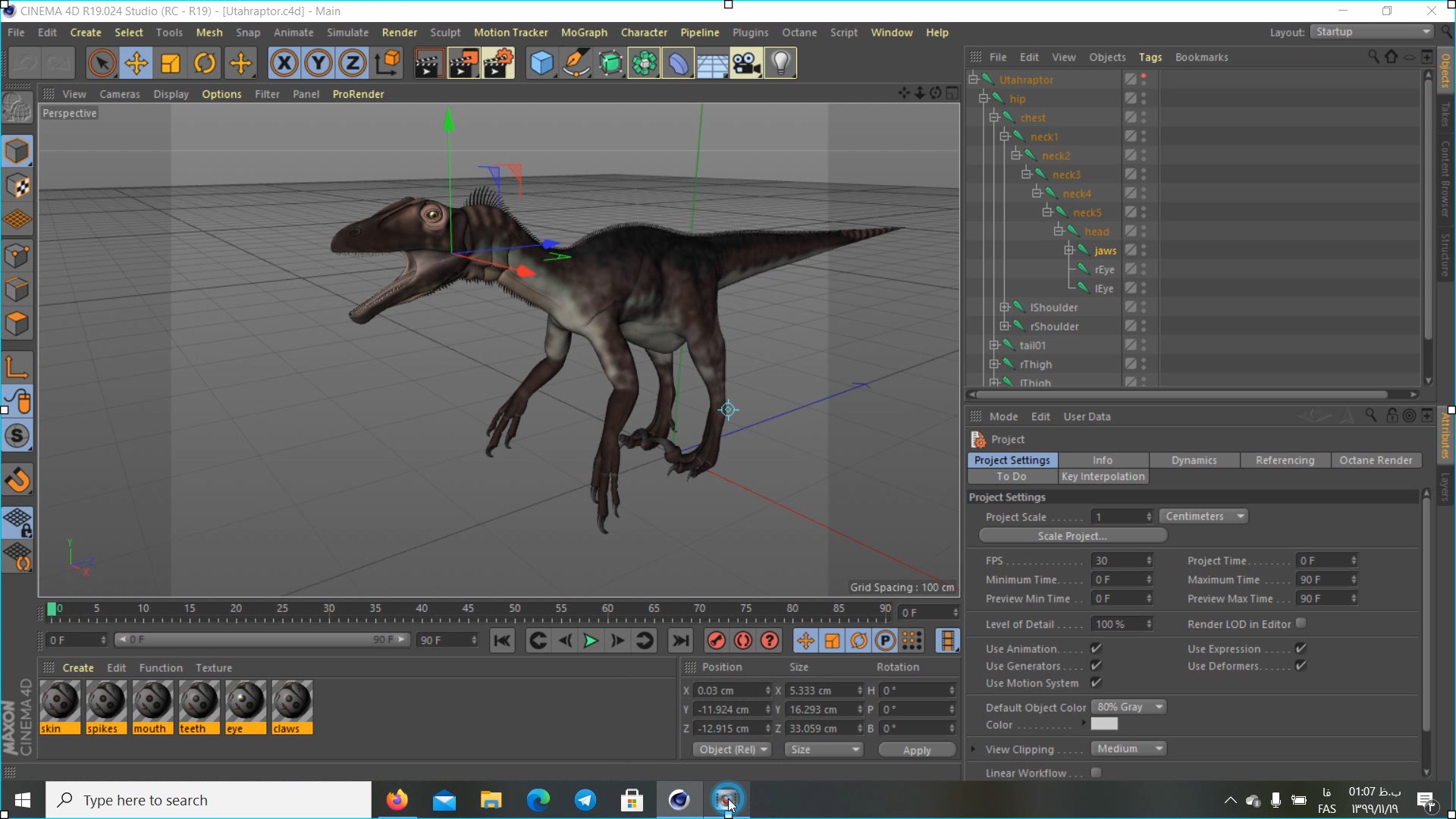Select the Rotate tool in toolbar
This screenshot has width=1456, height=819.
click(205, 63)
